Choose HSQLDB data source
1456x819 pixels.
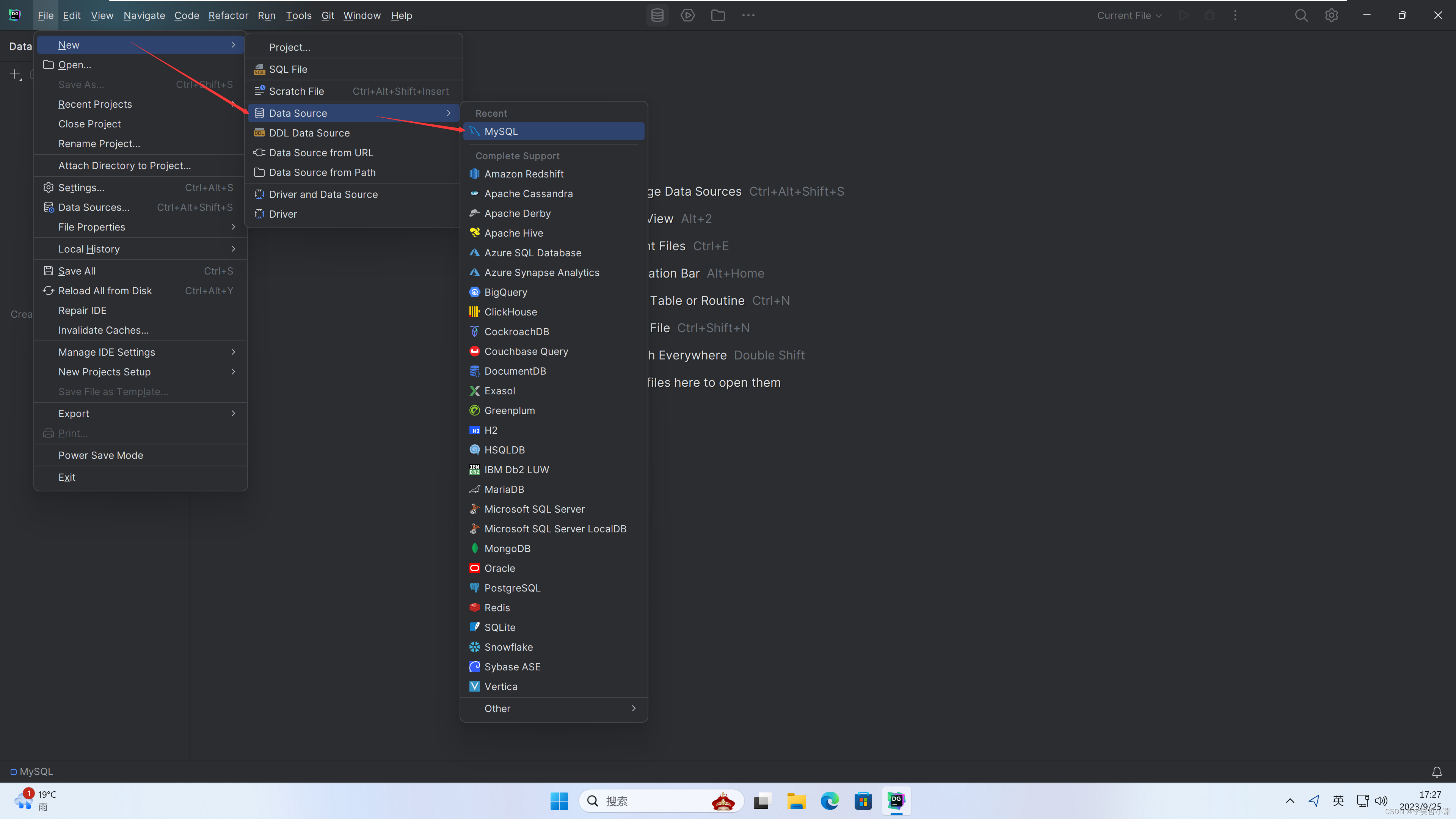553,450
